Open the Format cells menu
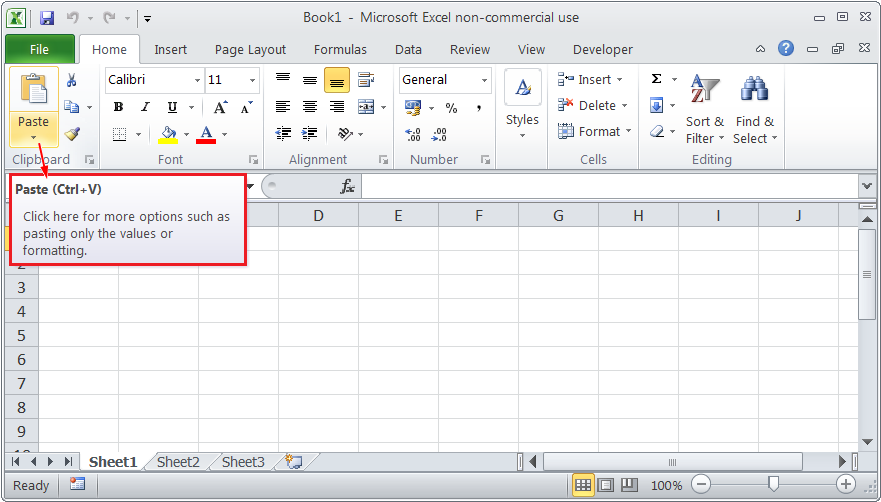The height and width of the screenshot is (502, 881). coord(594,132)
